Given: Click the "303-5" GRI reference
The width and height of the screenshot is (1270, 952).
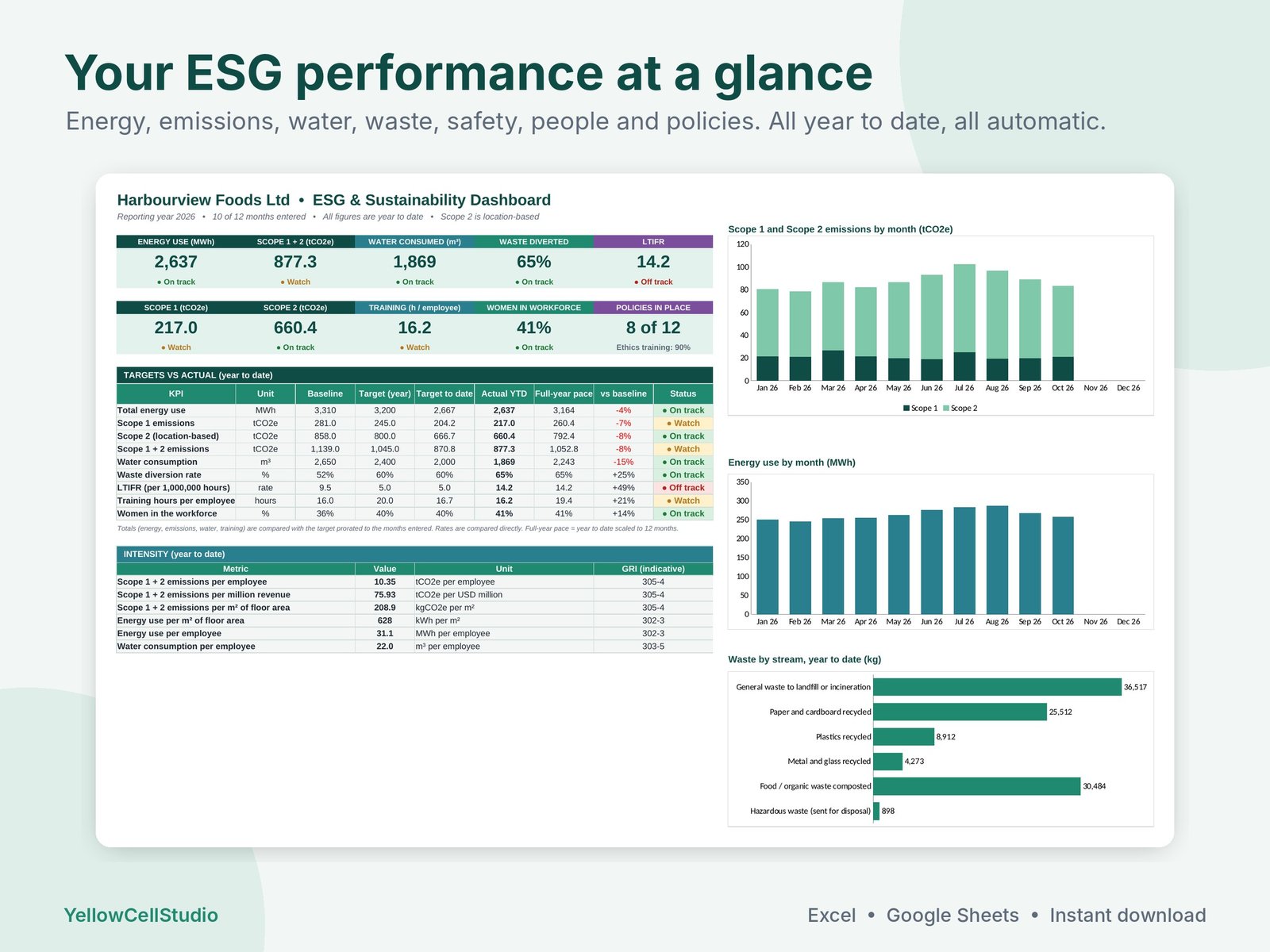Looking at the screenshot, I should tap(653, 647).
